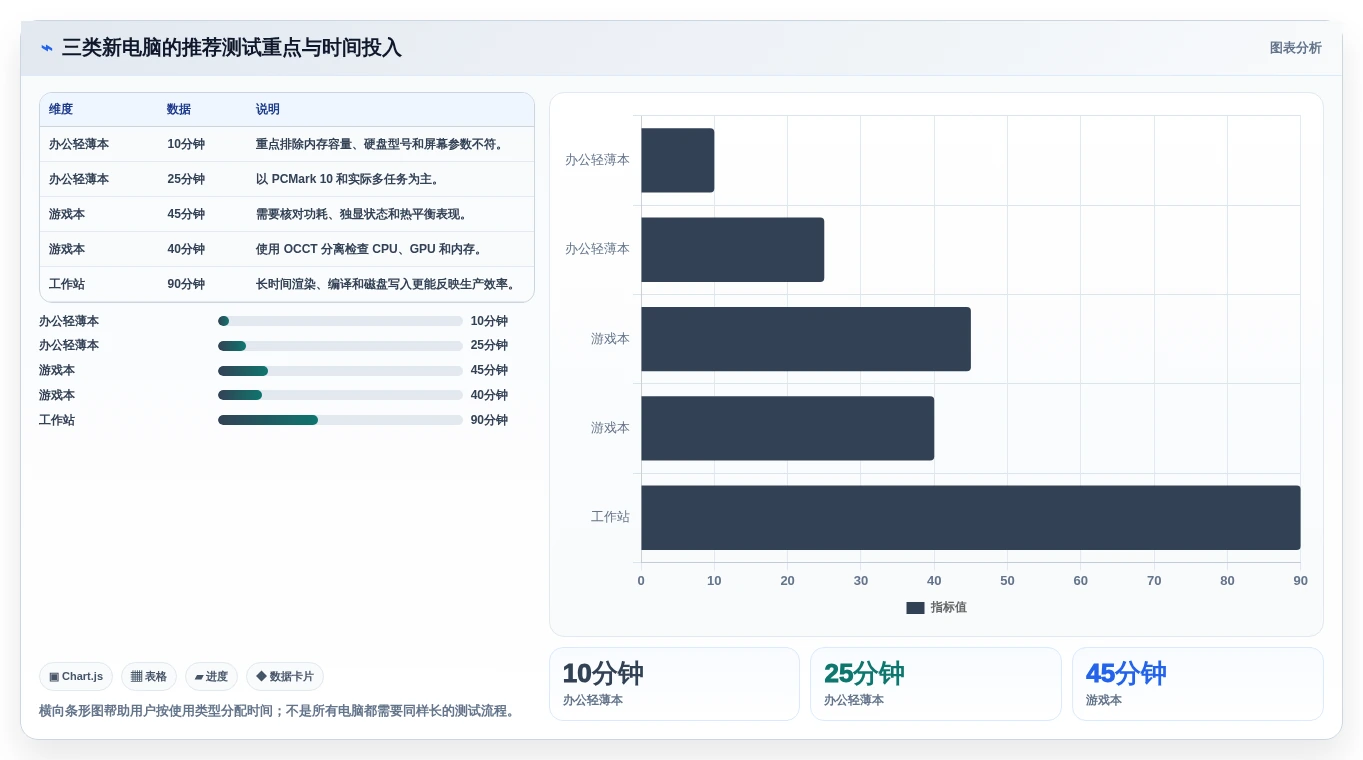
Task: Click the lightning icon beside the page title
Action: pos(47,48)
